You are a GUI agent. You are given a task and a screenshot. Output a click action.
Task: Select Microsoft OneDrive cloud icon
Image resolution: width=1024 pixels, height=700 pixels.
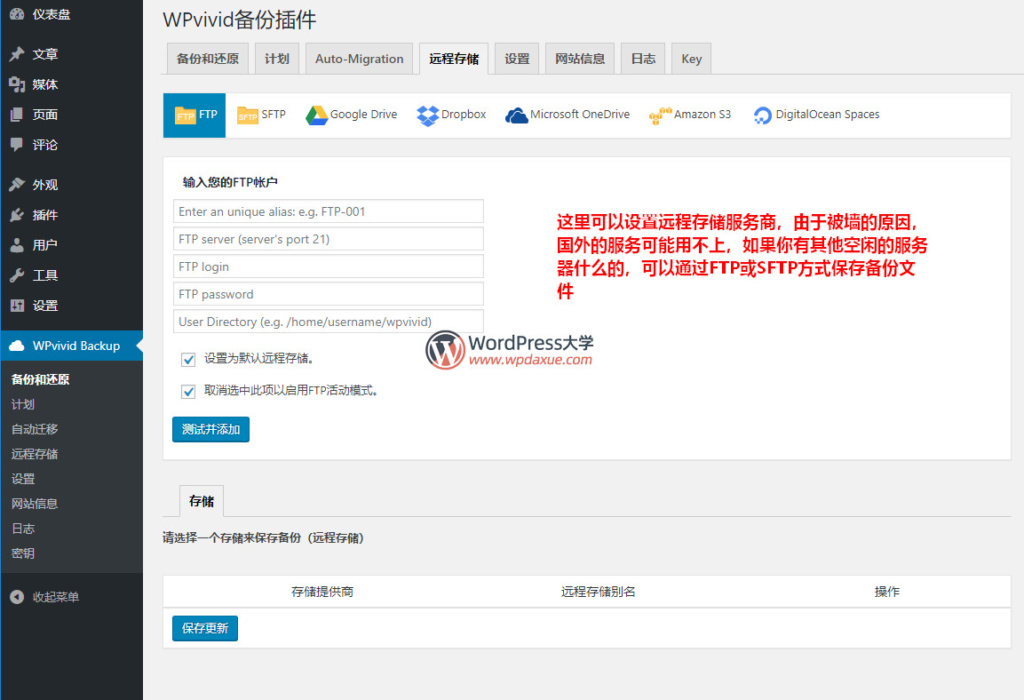[x=516, y=115]
